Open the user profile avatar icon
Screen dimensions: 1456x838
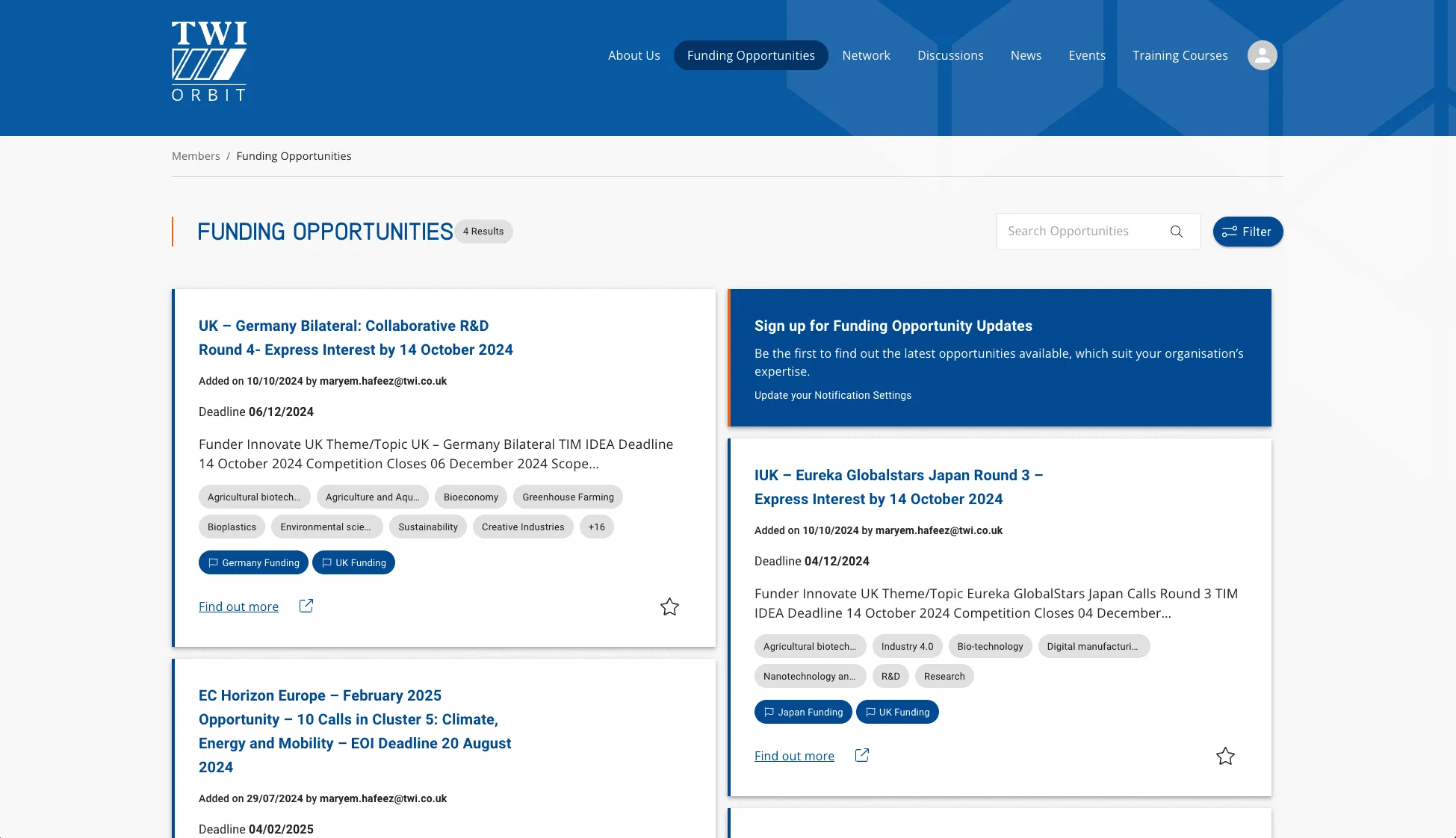point(1262,55)
